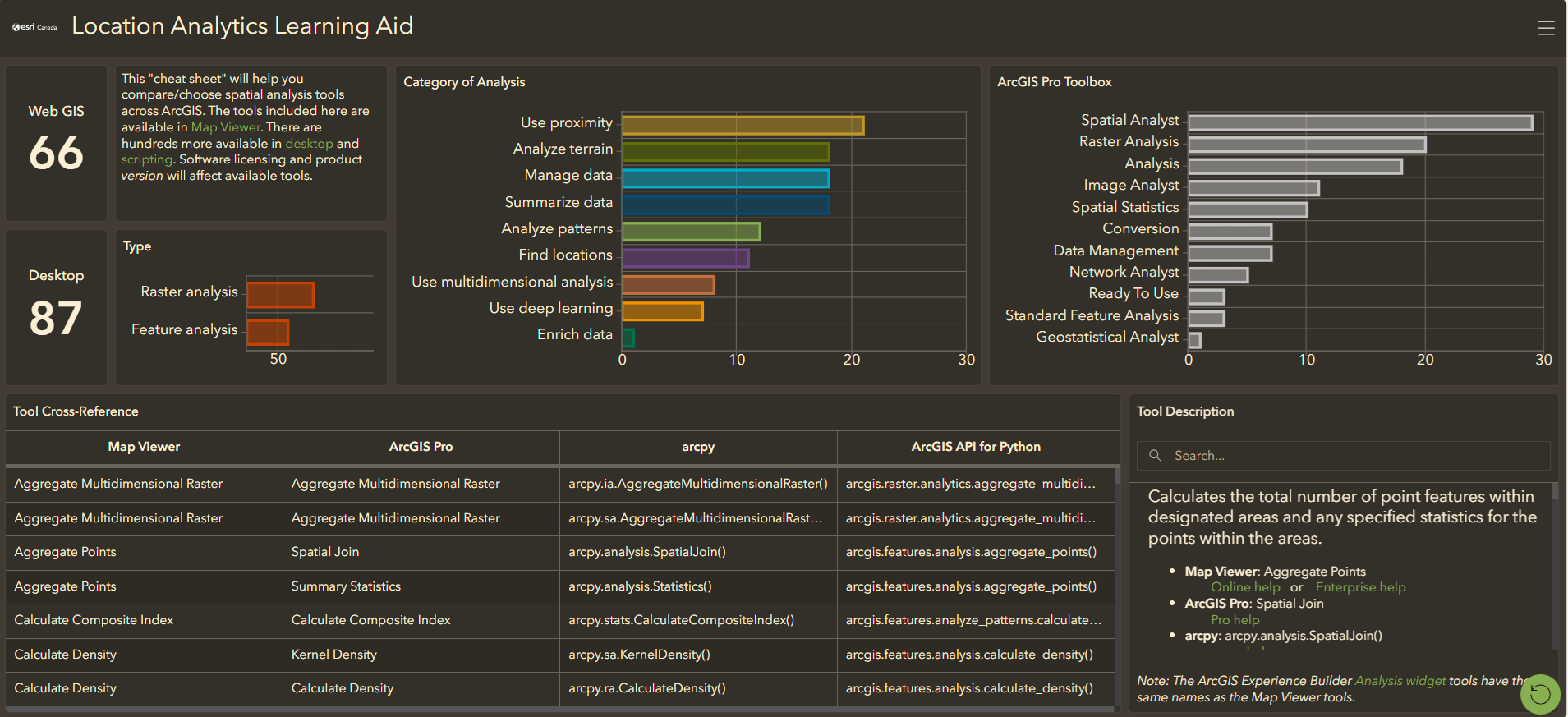Select Calculate Composite Index in Map Viewer column
This screenshot has width=1568, height=717.
(144, 620)
